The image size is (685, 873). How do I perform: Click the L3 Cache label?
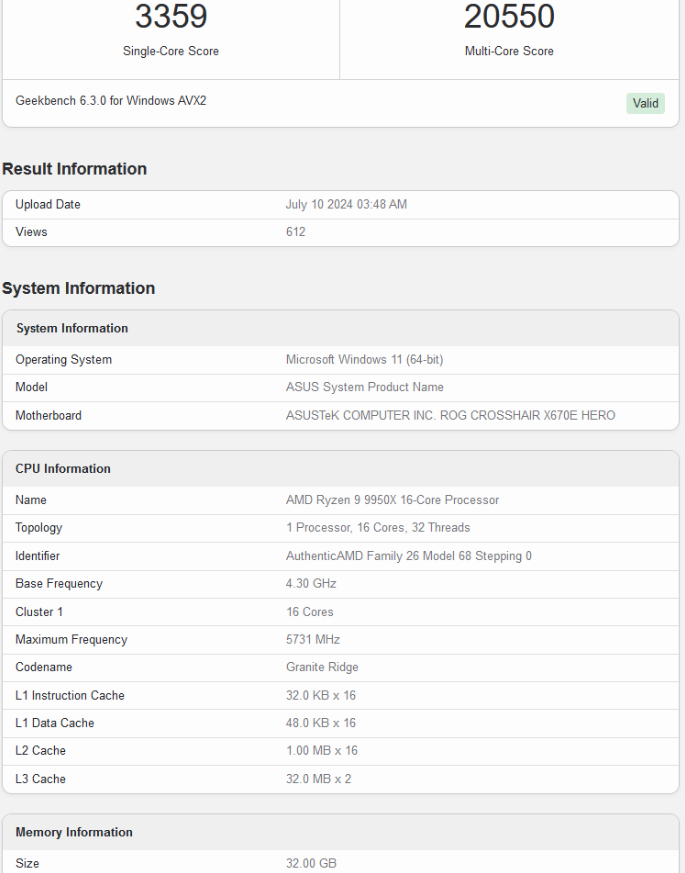(x=40, y=779)
